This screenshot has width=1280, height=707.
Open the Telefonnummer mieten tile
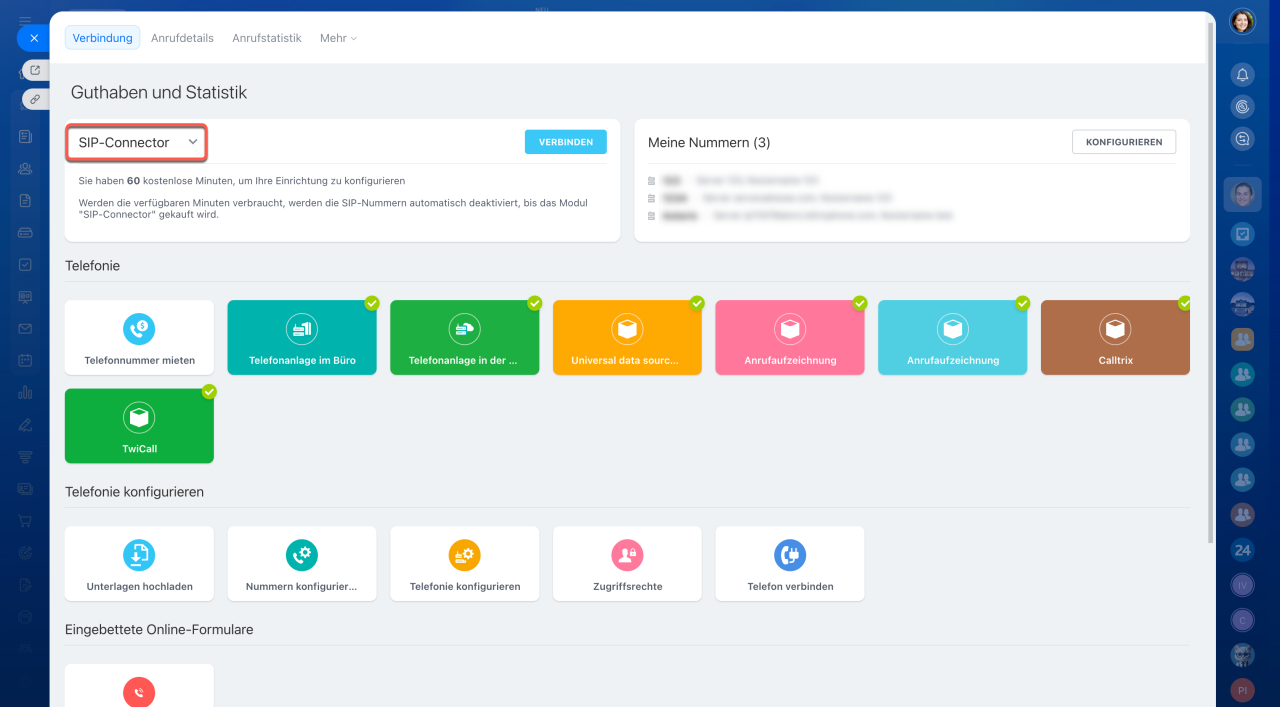point(139,337)
